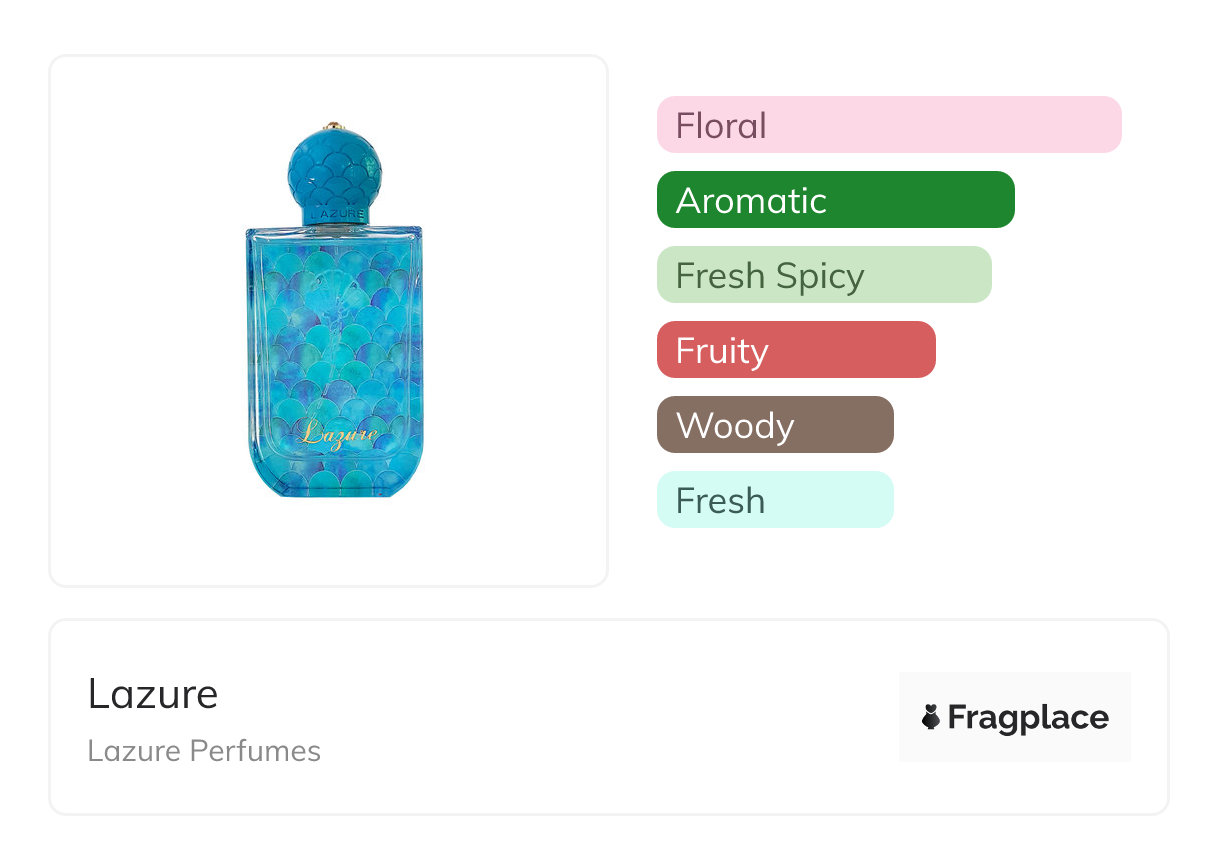The width and height of the screenshot is (1218, 864).
Task: Open the Lazure Perfumes brand link
Action: click(x=204, y=751)
